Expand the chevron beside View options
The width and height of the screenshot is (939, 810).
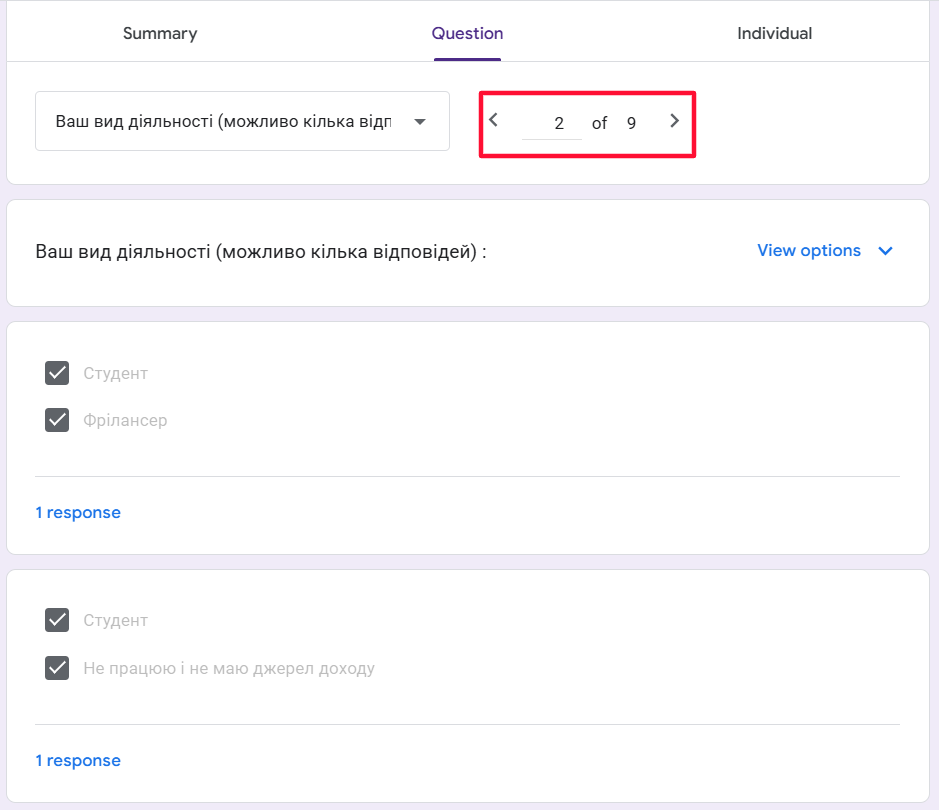(x=885, y=251)
